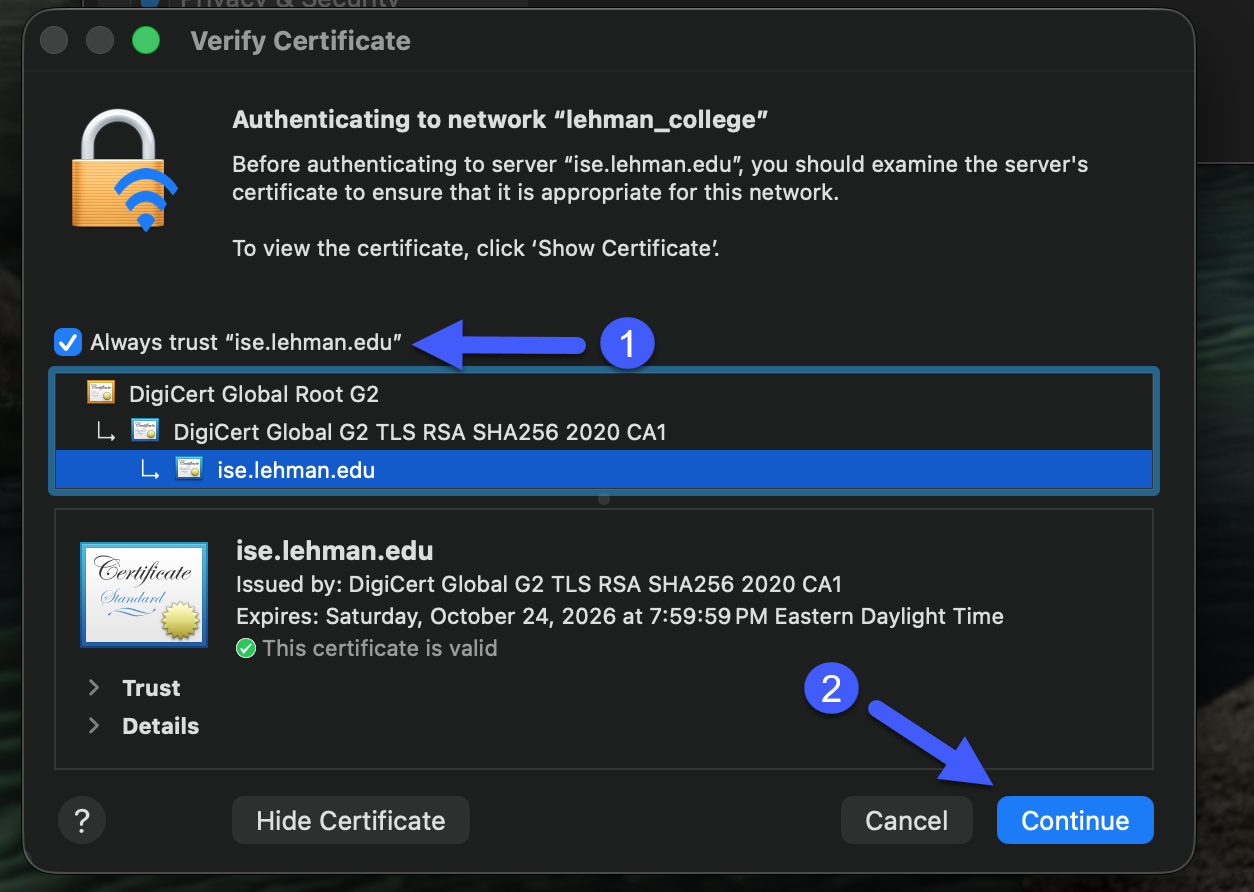The height and width of the screenshot is (892, 1254).
Task: Click the Verify Certificate window title
Action: pos(300,41)
